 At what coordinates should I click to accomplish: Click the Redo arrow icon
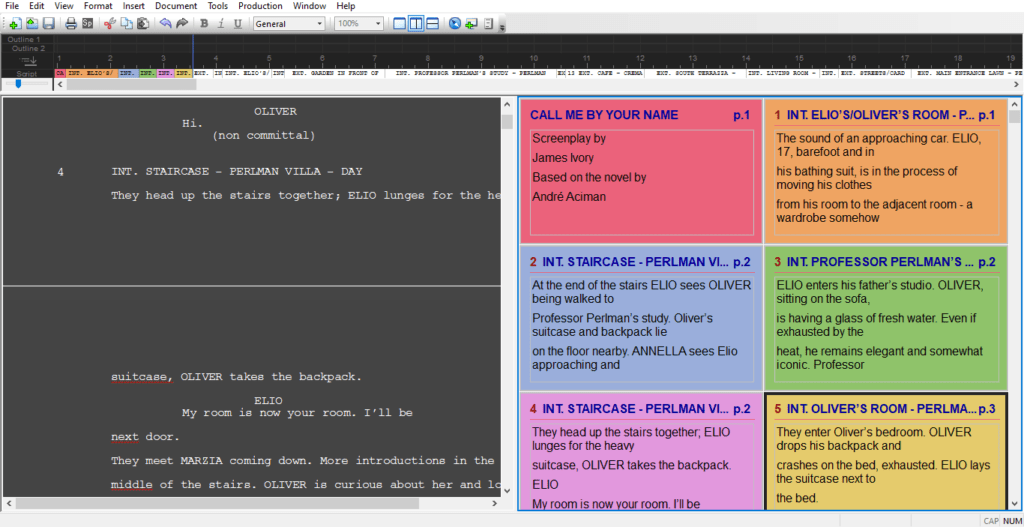181,23
